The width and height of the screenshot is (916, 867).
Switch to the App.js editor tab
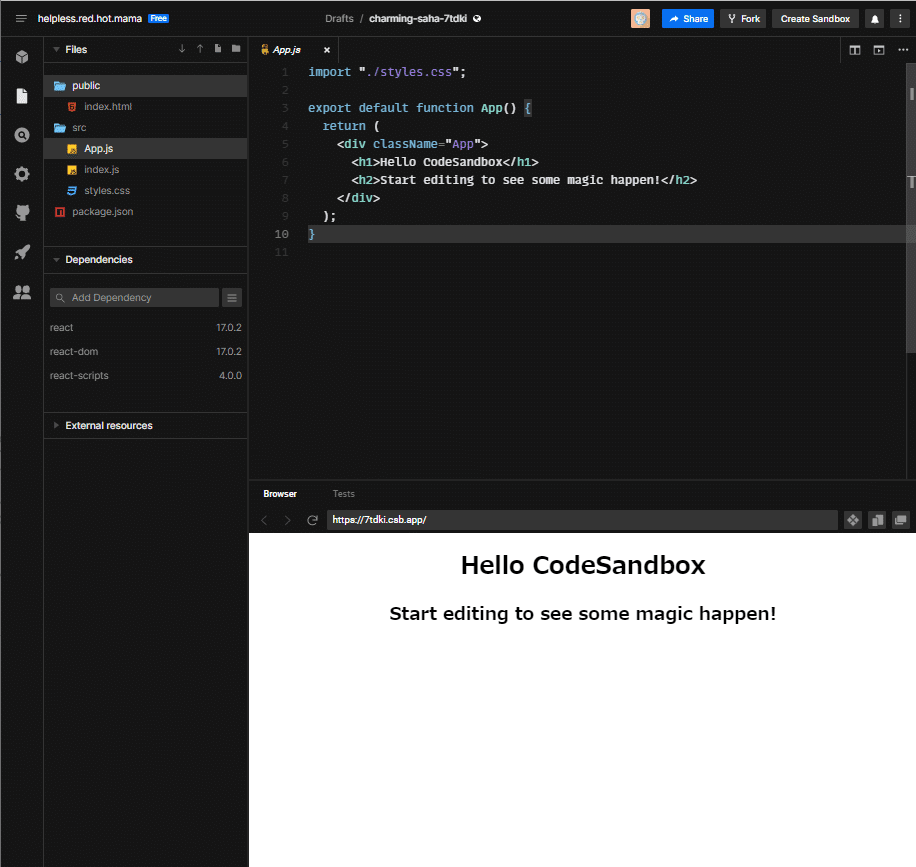[286, 50]
